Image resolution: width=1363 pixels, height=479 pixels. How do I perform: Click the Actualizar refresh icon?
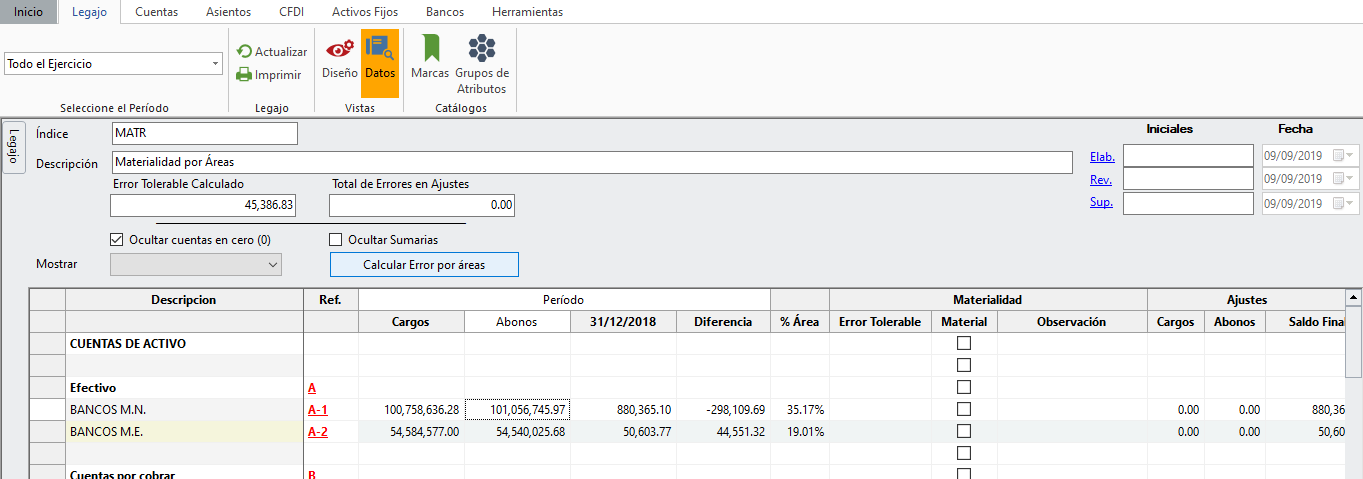click(244, 52)
